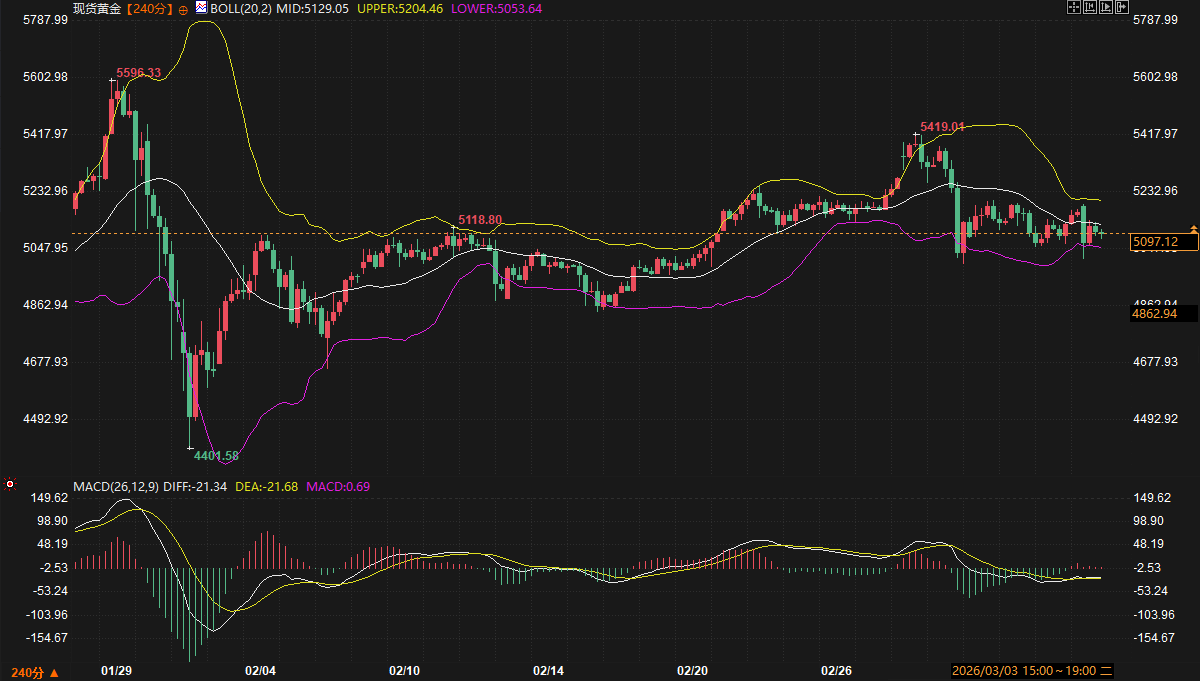Viewport: 1200px width, 681px height.
Task: Open MACD(26,12,9) indicator settings
Action: (x=116, y=487)
